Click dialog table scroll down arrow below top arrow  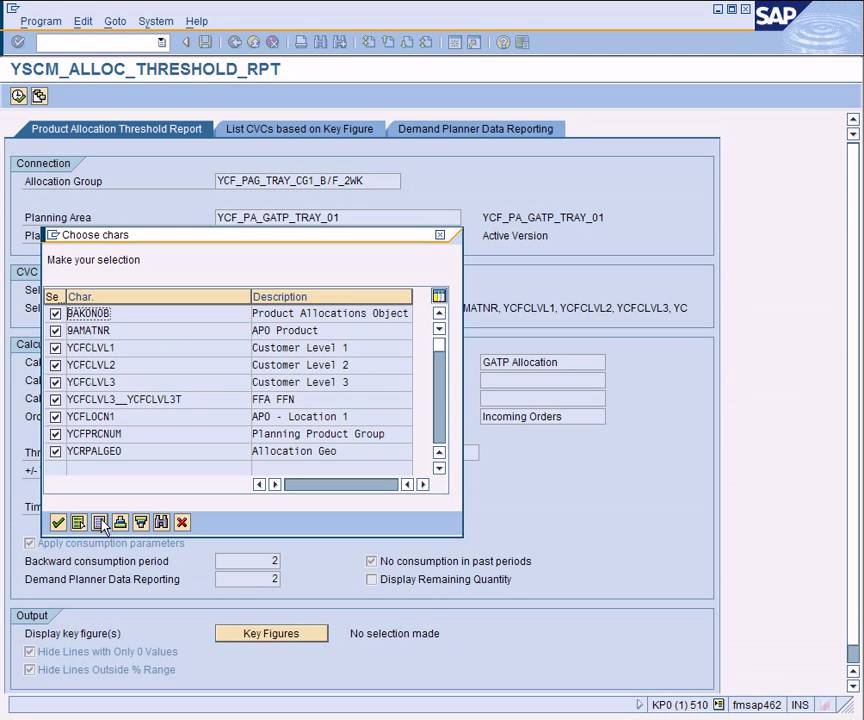[x=439, y=329]
